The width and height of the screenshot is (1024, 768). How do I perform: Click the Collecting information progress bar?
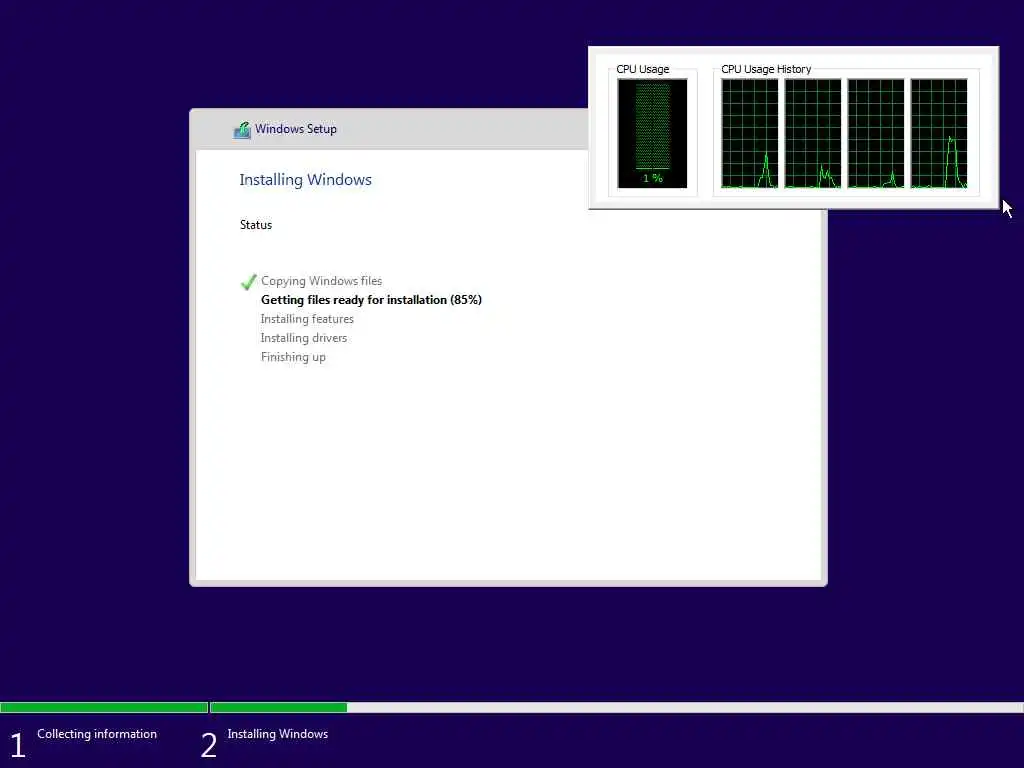(104, 707)
